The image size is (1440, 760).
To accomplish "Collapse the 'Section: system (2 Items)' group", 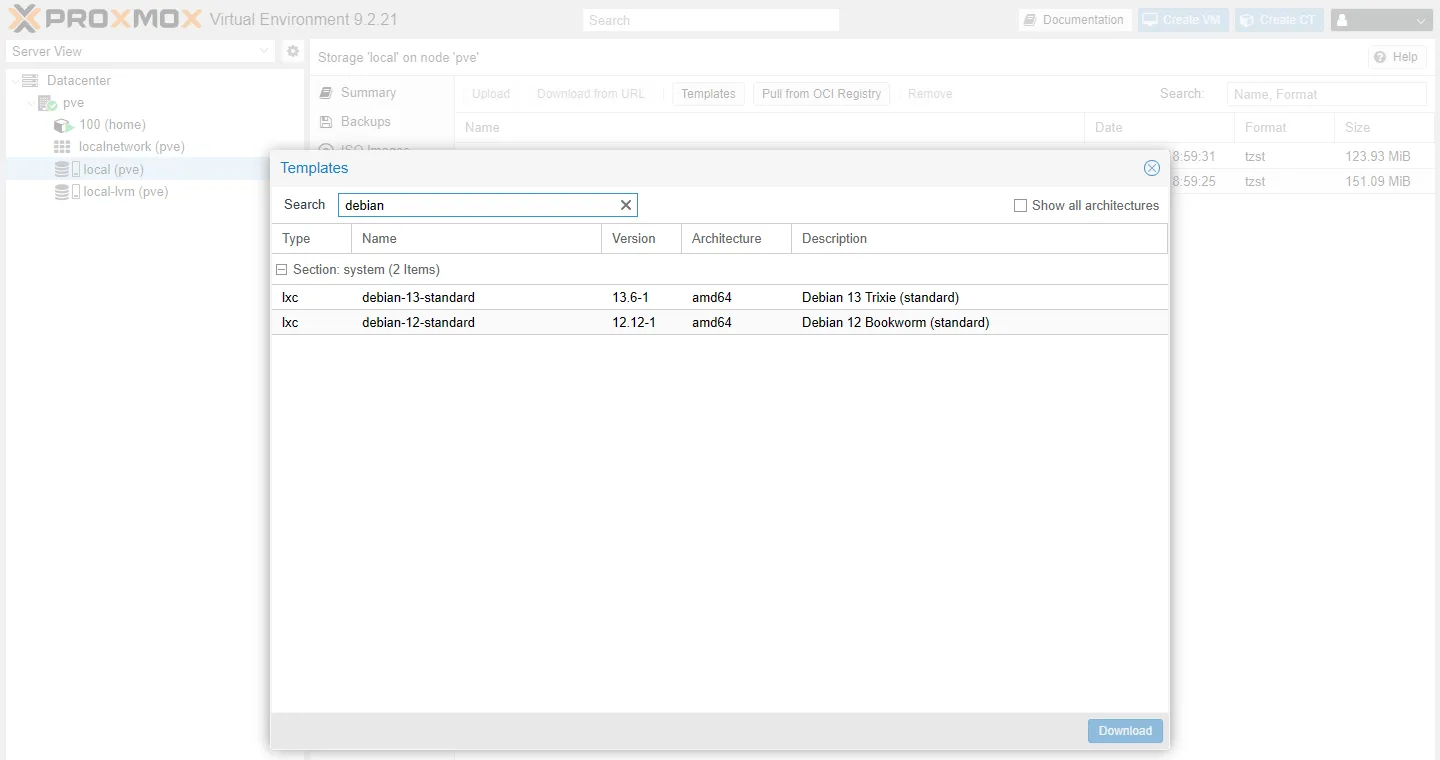I will point(282,270).
